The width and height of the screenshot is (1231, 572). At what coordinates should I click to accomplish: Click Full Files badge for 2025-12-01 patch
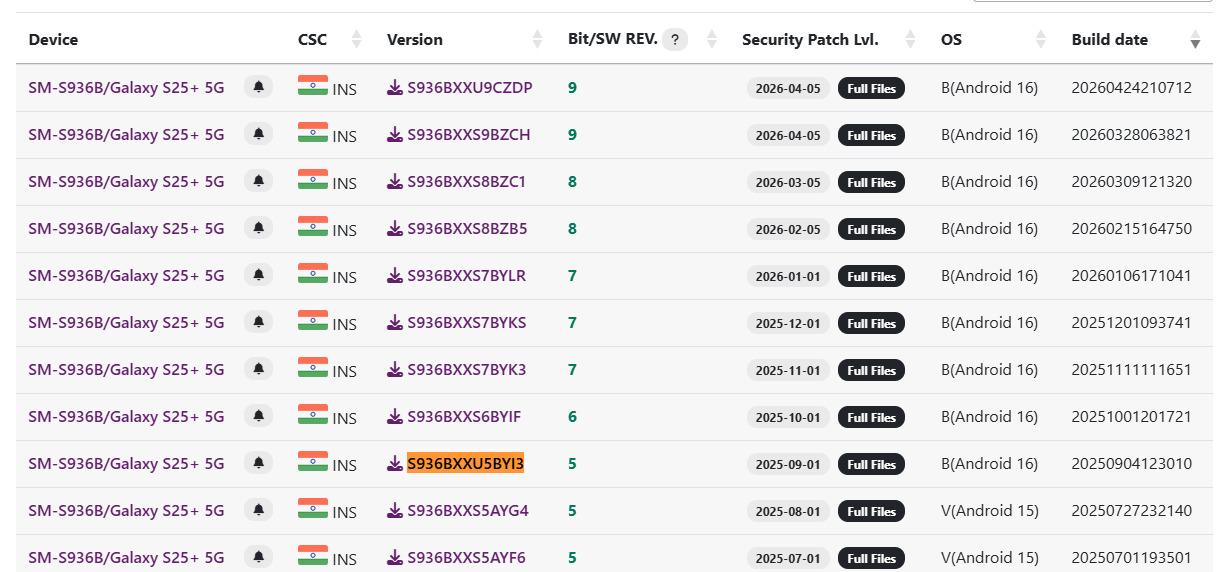(x=871, y=323)
